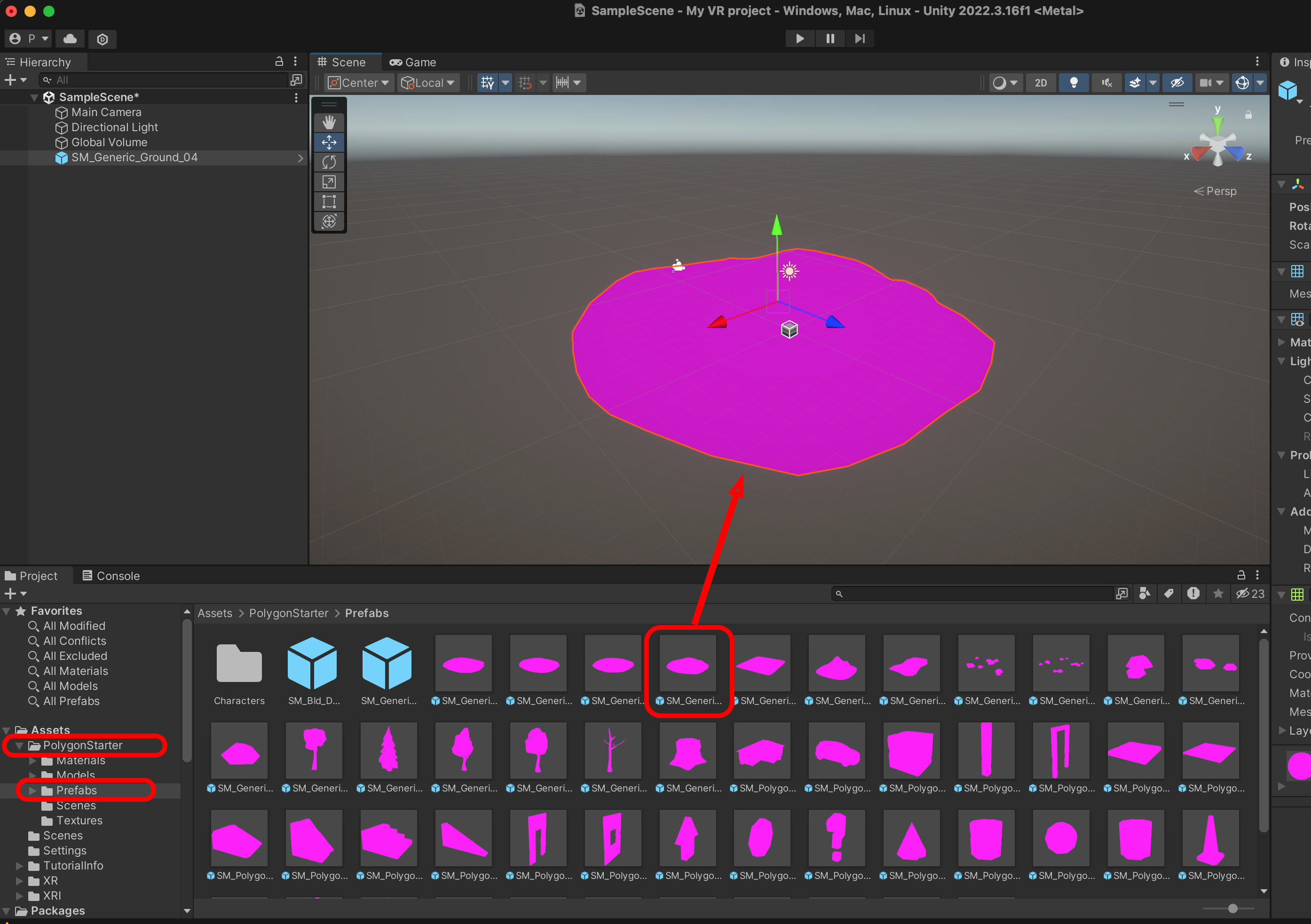Screen dimensions: 1311x924
Task: Toggle 2D view mode
Action: [x=1040, y=83]
